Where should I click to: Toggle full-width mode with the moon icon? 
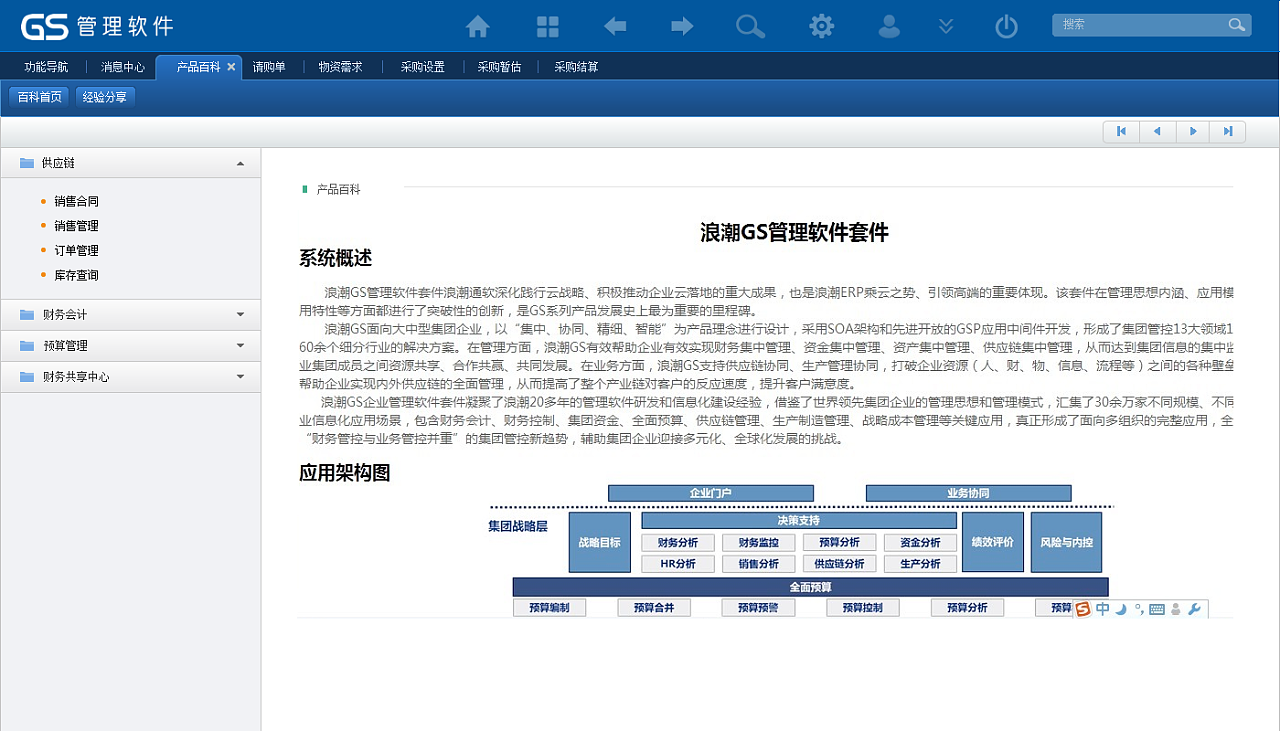(x=1120, y=609)
